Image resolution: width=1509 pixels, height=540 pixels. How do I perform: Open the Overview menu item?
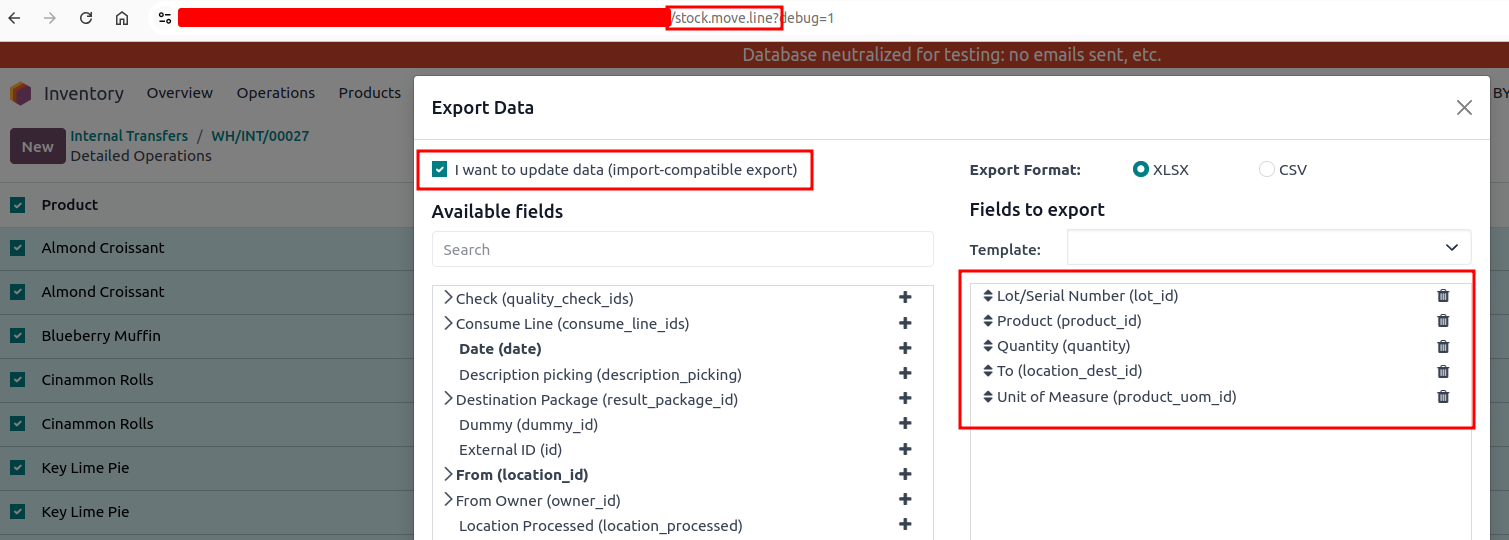(180, 93)
